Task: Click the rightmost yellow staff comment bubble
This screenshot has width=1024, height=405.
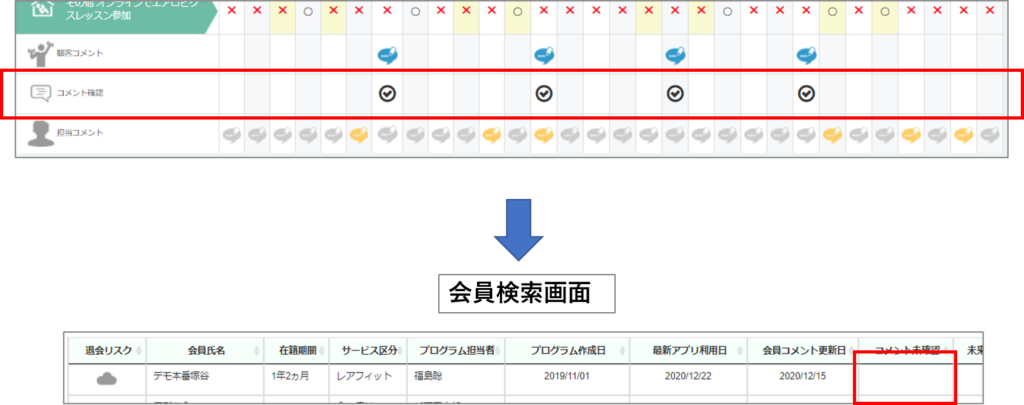Action: coord(963,135)
